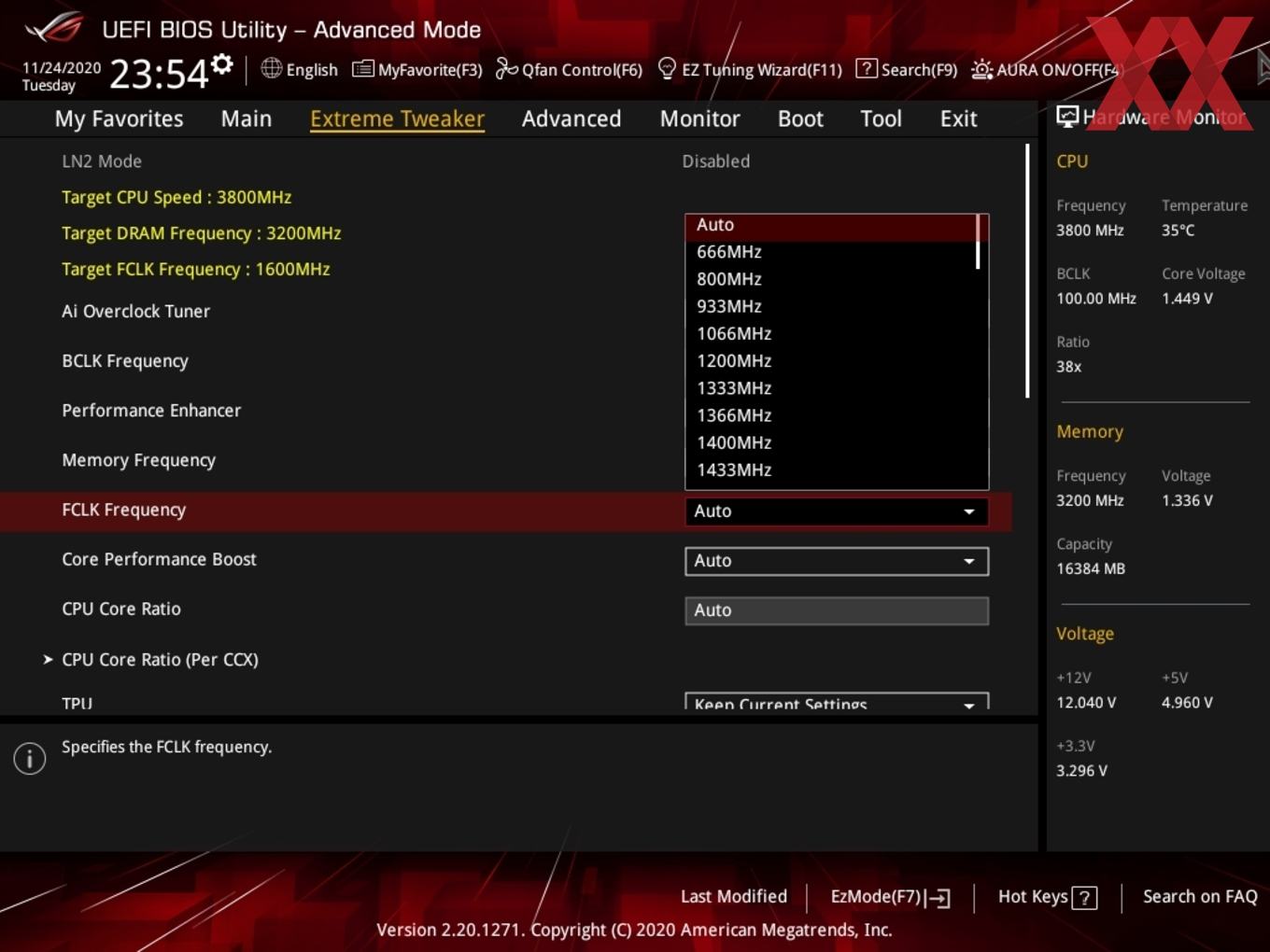Go to the Monitor tab

click(x=700, y=119)
